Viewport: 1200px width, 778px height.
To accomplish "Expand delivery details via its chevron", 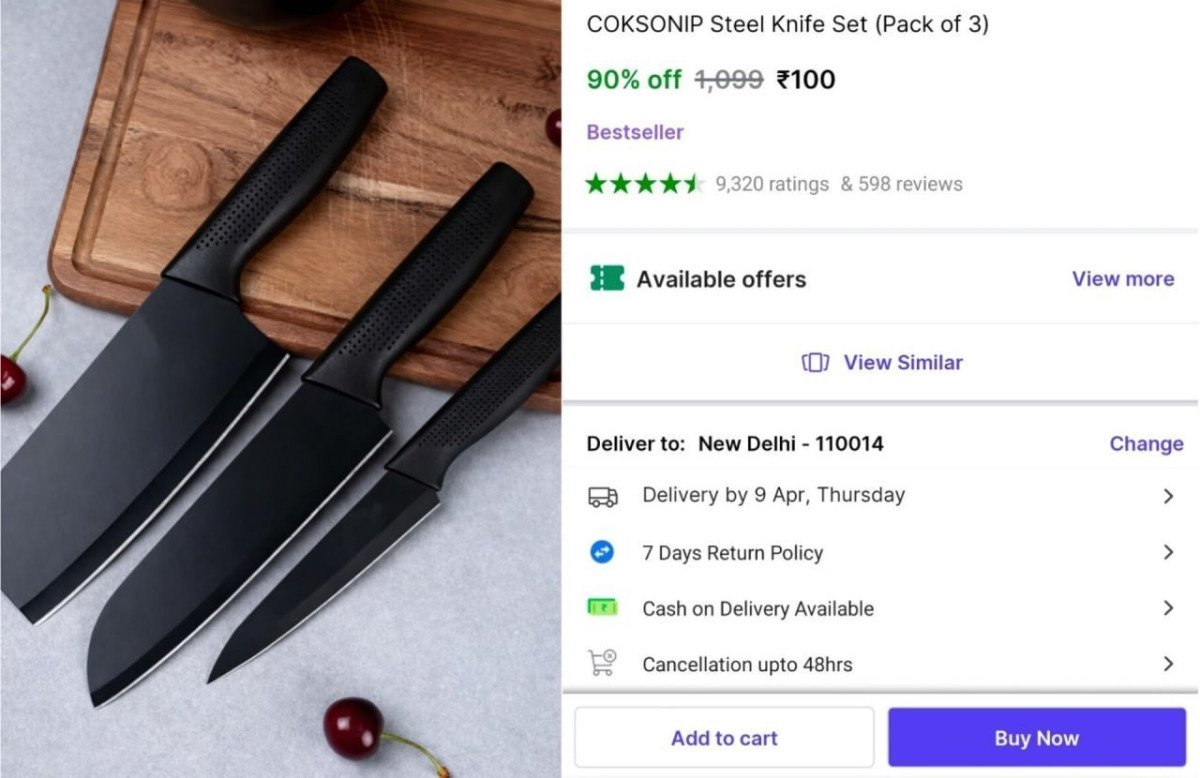I will point(1168,495).
